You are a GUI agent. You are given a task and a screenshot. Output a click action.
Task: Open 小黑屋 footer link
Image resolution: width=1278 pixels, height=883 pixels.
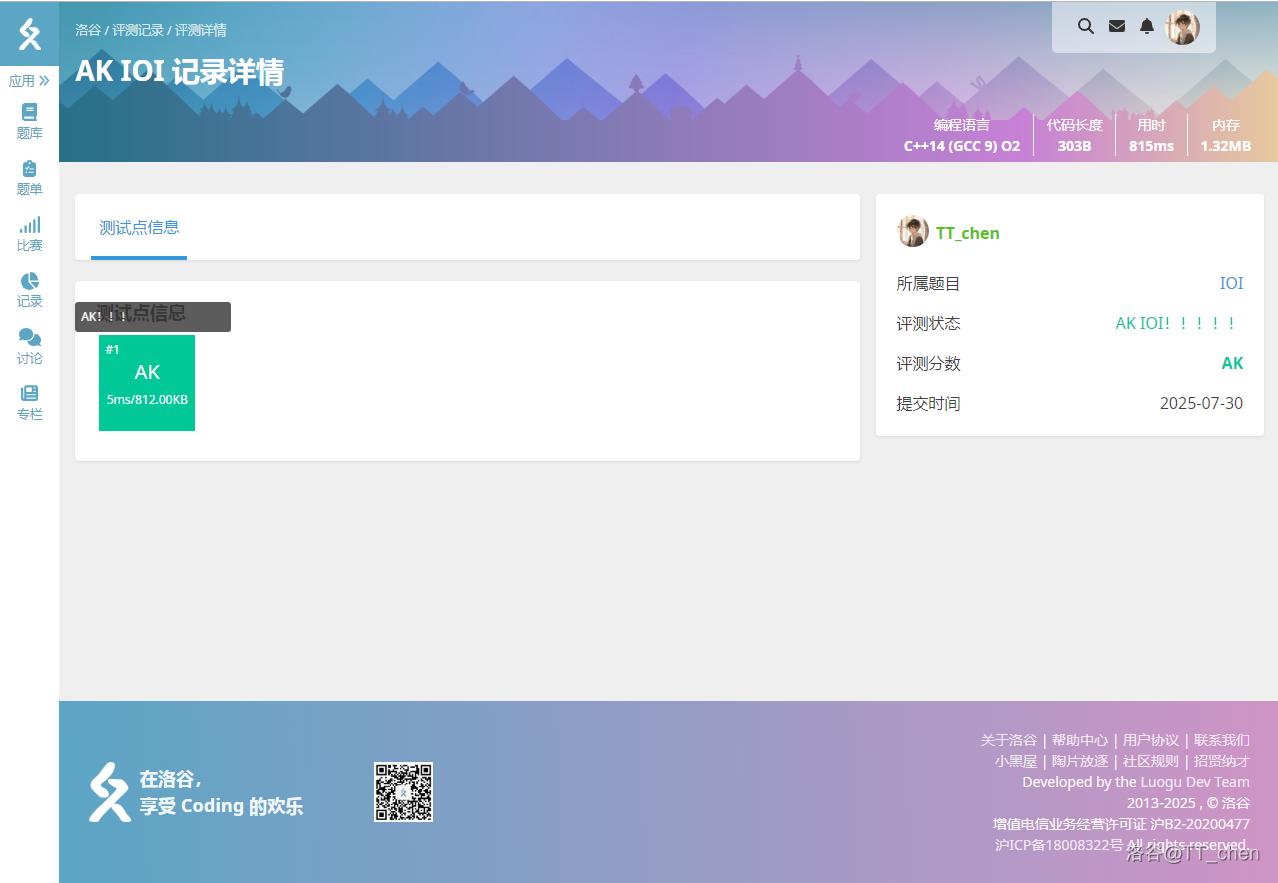point(1015,761)
